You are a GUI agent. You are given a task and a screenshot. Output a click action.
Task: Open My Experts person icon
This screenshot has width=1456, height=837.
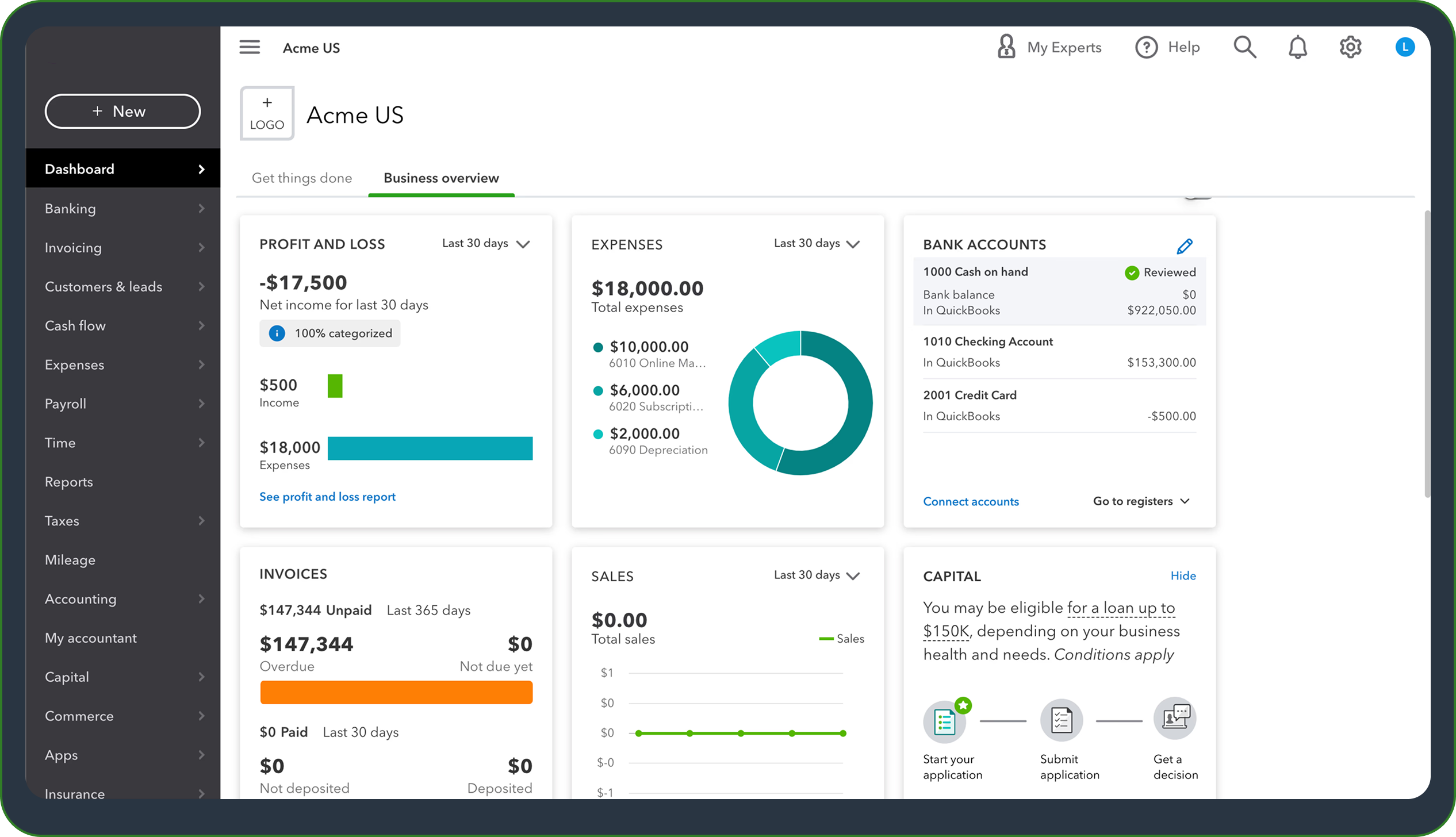[1006, 47]
